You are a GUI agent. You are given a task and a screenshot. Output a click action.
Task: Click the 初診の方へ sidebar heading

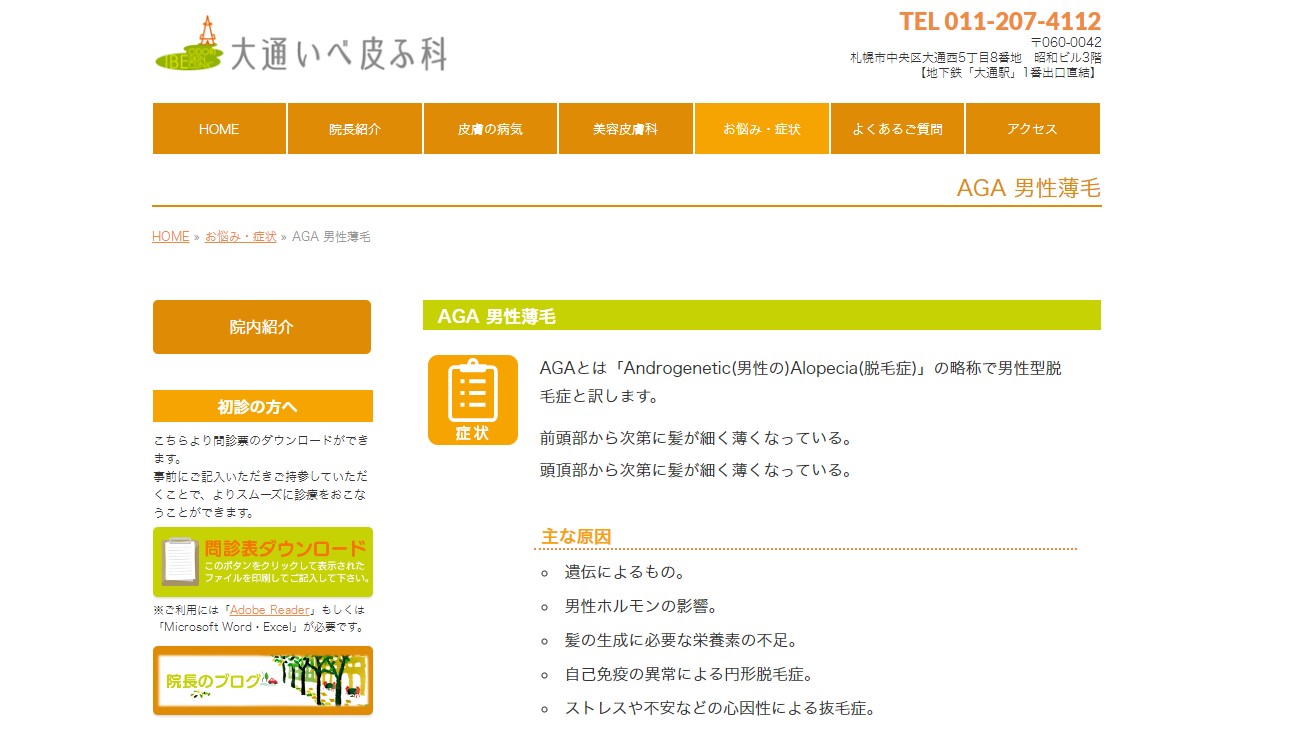tap(262, 407)
